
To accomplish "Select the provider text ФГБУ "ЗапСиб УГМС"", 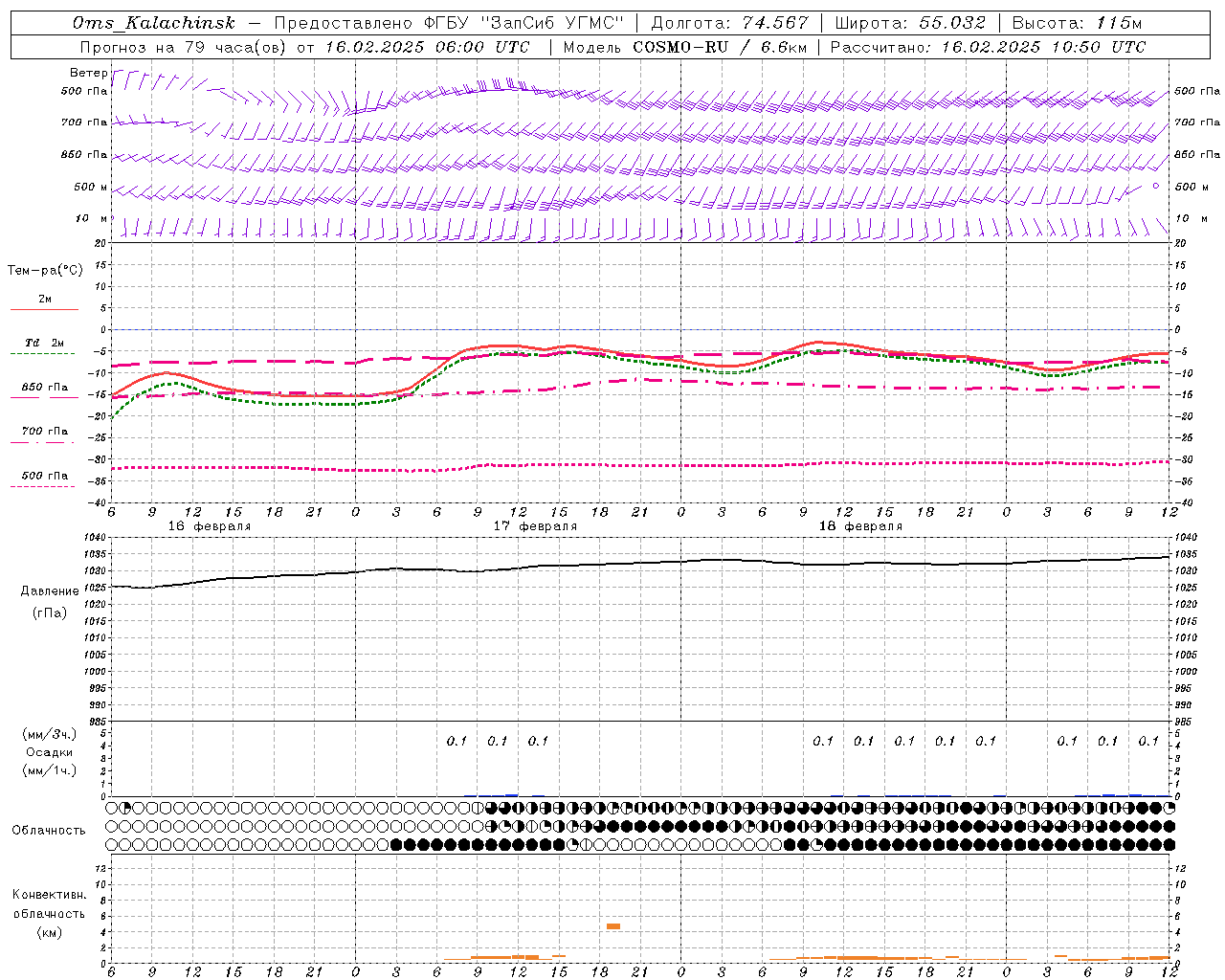I will tap(524, 23).
